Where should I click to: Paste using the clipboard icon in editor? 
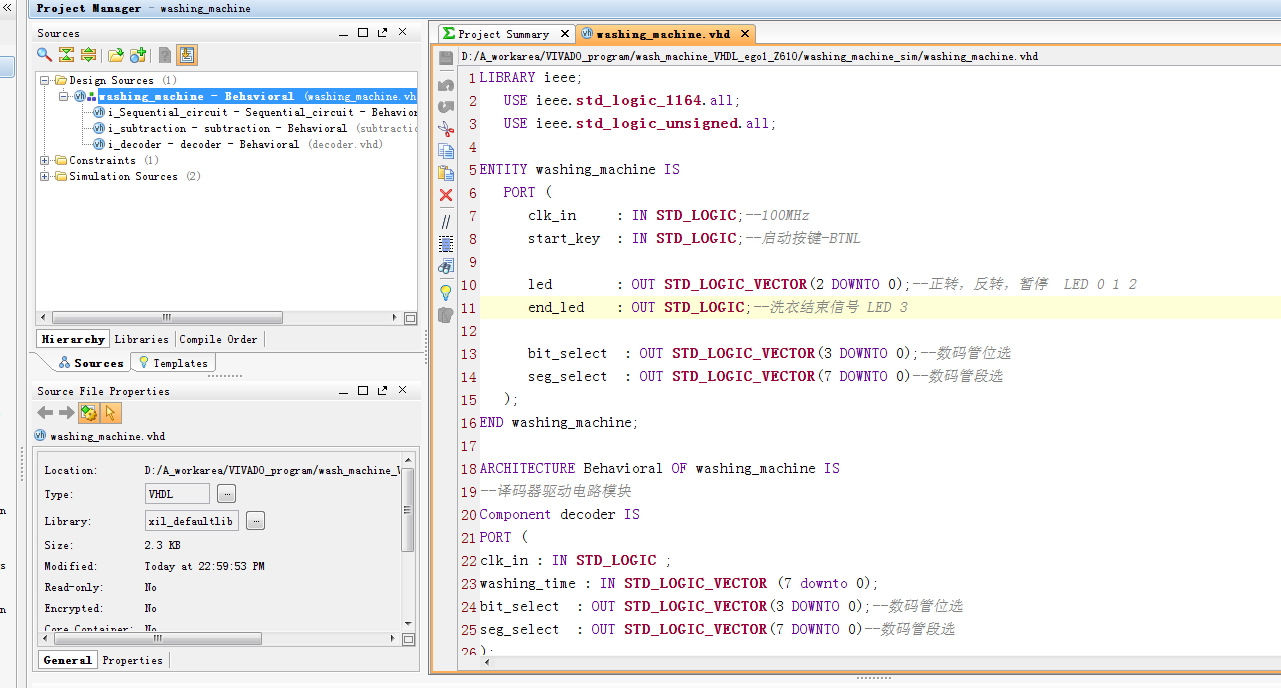coord(446,173)
